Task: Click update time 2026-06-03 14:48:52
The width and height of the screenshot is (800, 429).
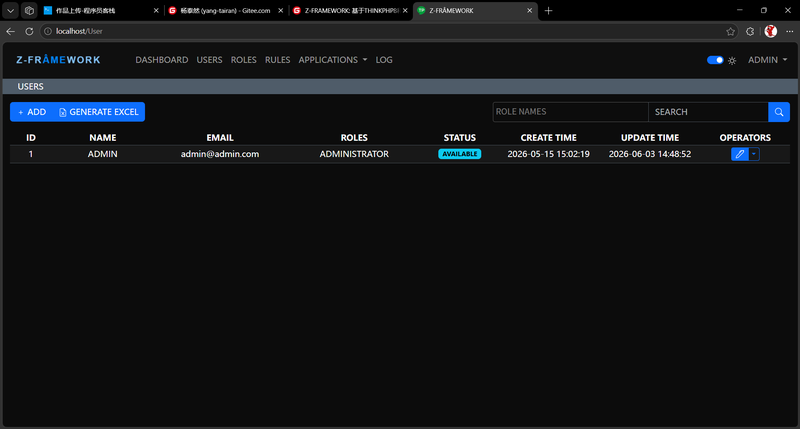Action: (x=649, y=154)
